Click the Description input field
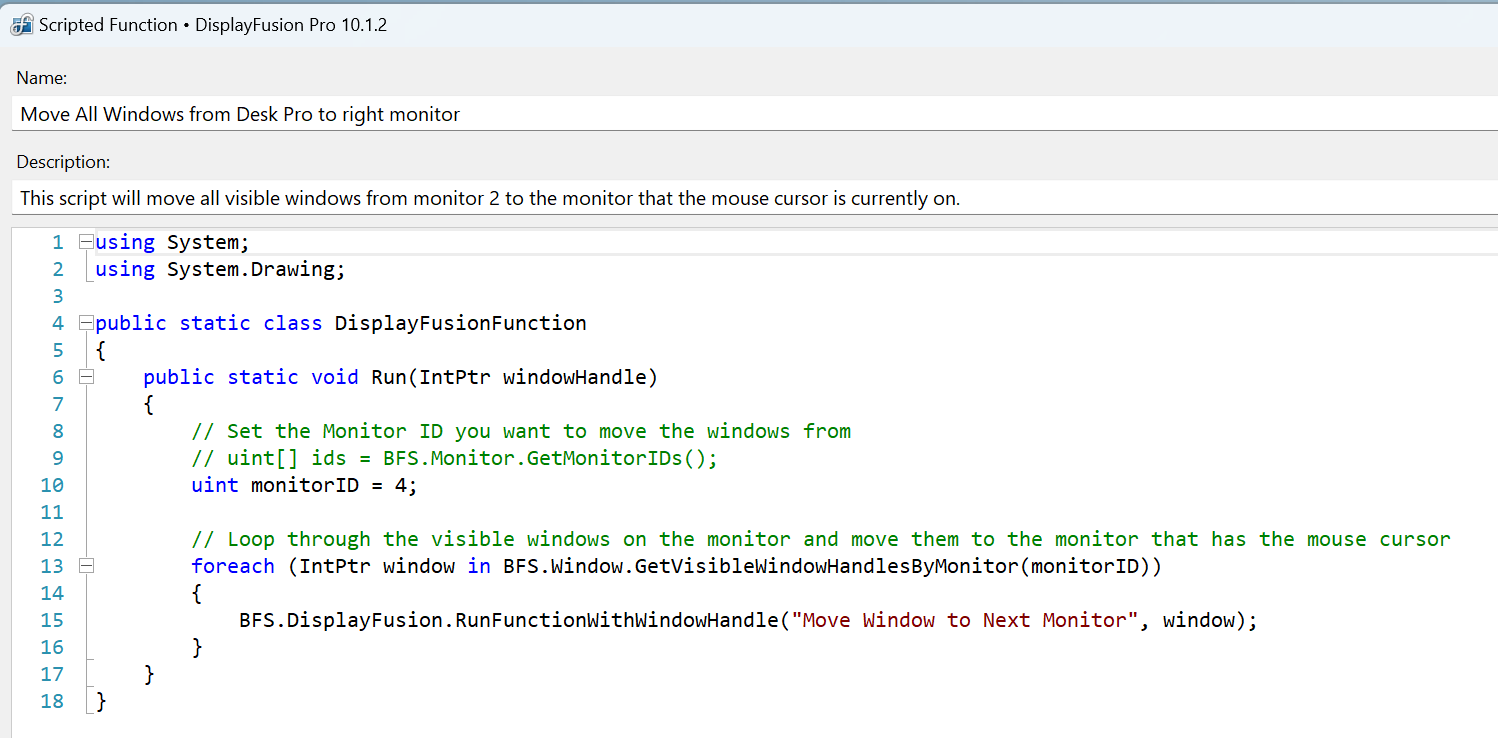The width and height of the screenshot is (1498, 738). [x=756, y=198]
